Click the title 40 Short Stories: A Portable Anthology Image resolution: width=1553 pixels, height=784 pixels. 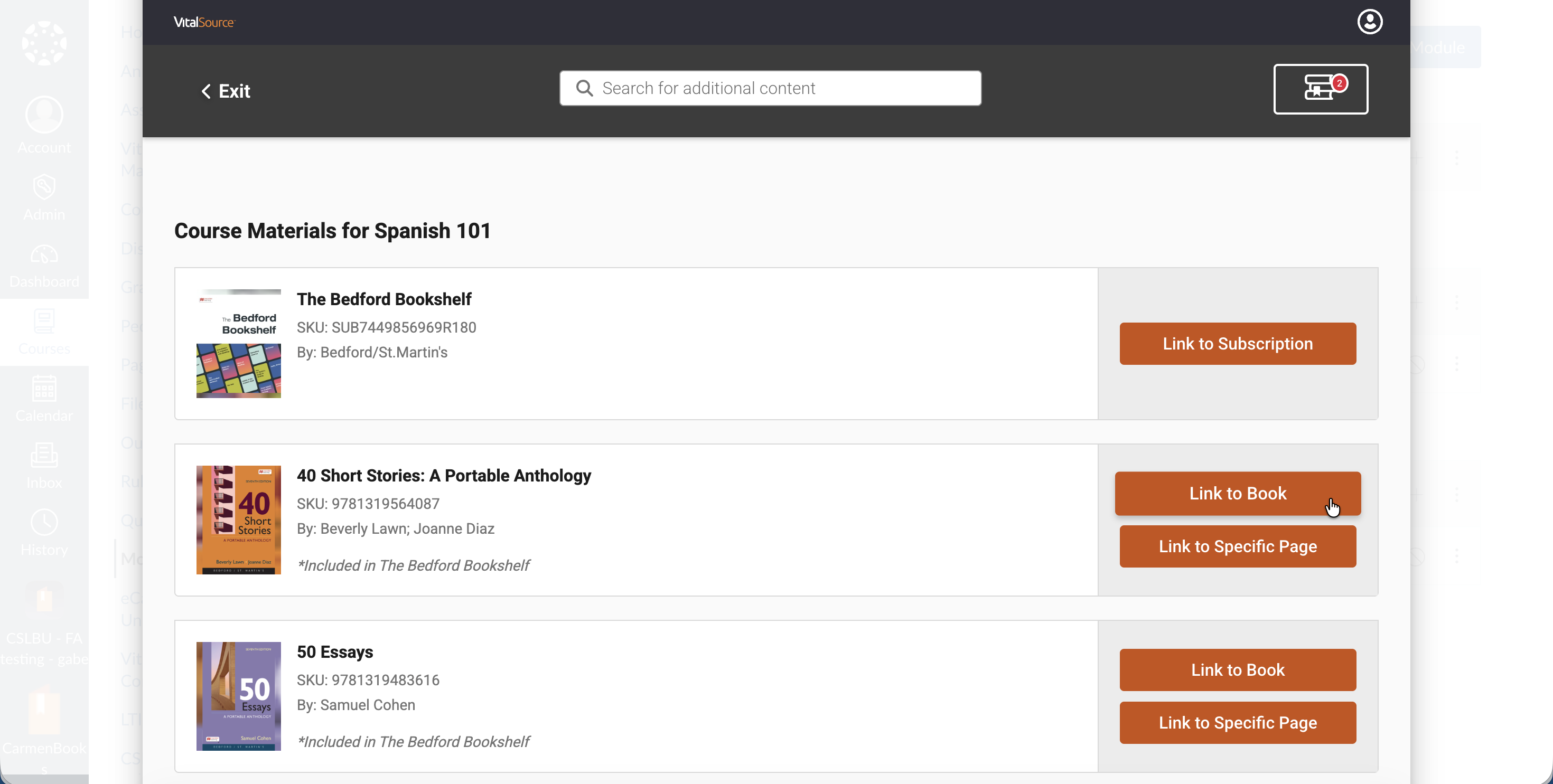[x=444, y=476]
